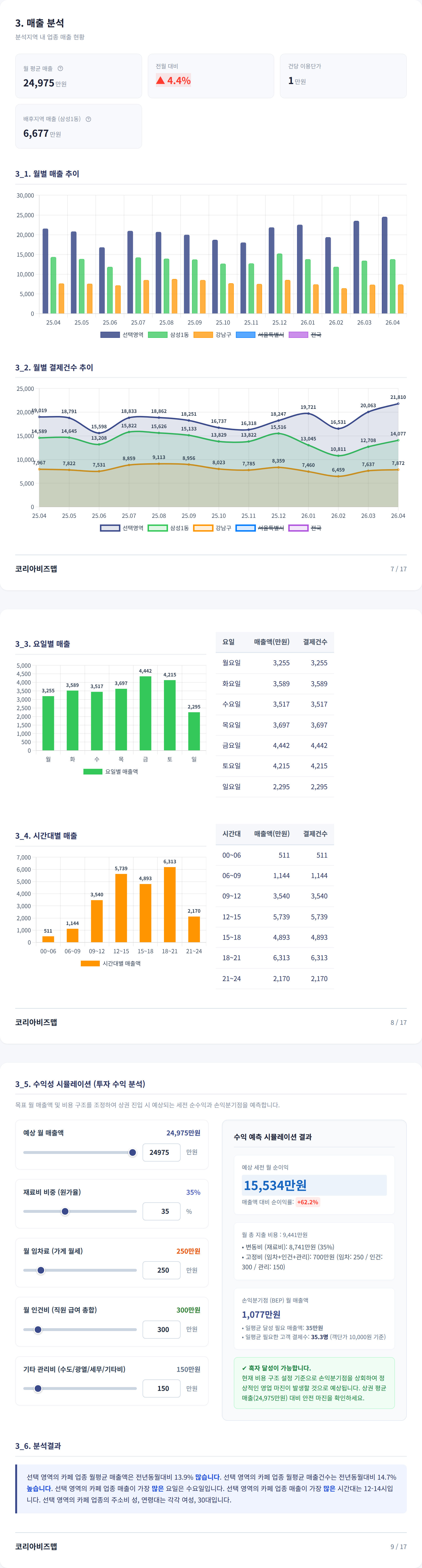Toggle 선택영역 legend in monthly sales chart
Screen dimensions: 422x1568
pyautogui.click(x=122, y=335)
